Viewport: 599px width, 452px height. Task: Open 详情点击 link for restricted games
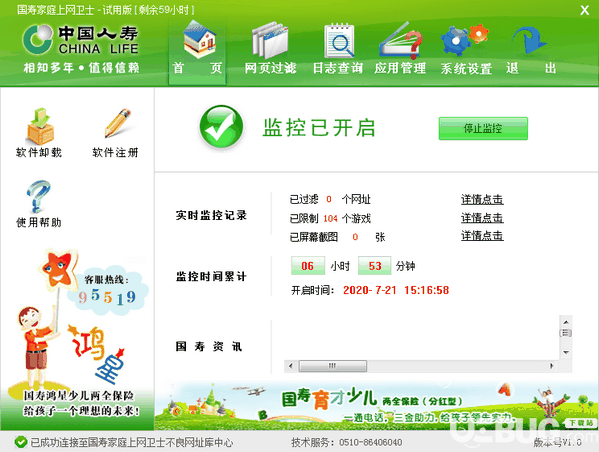coord(482,218)
